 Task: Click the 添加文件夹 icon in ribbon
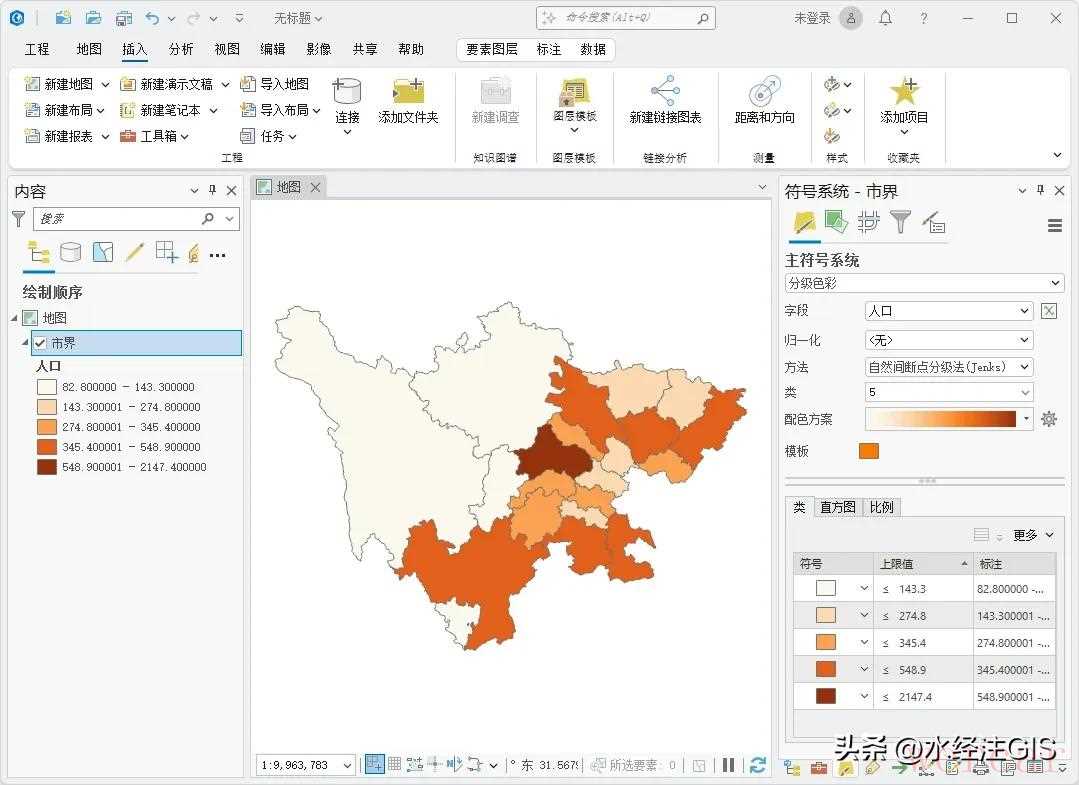408,92
